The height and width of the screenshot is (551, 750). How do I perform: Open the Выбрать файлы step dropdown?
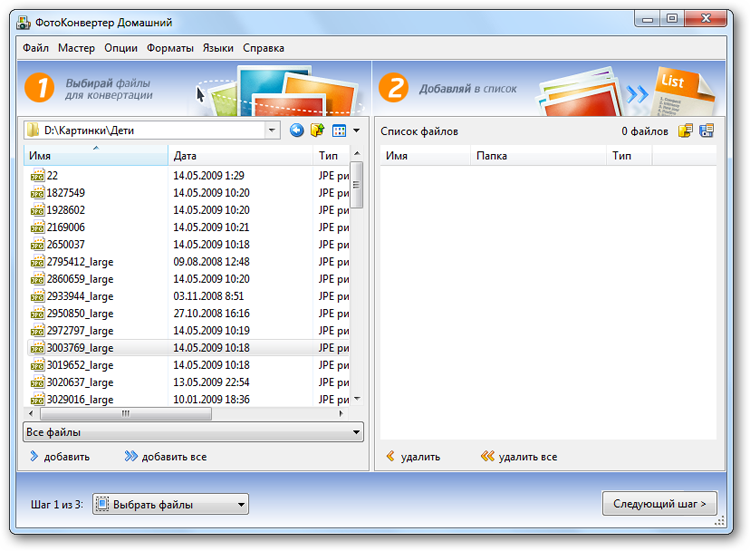pos(170,504)
